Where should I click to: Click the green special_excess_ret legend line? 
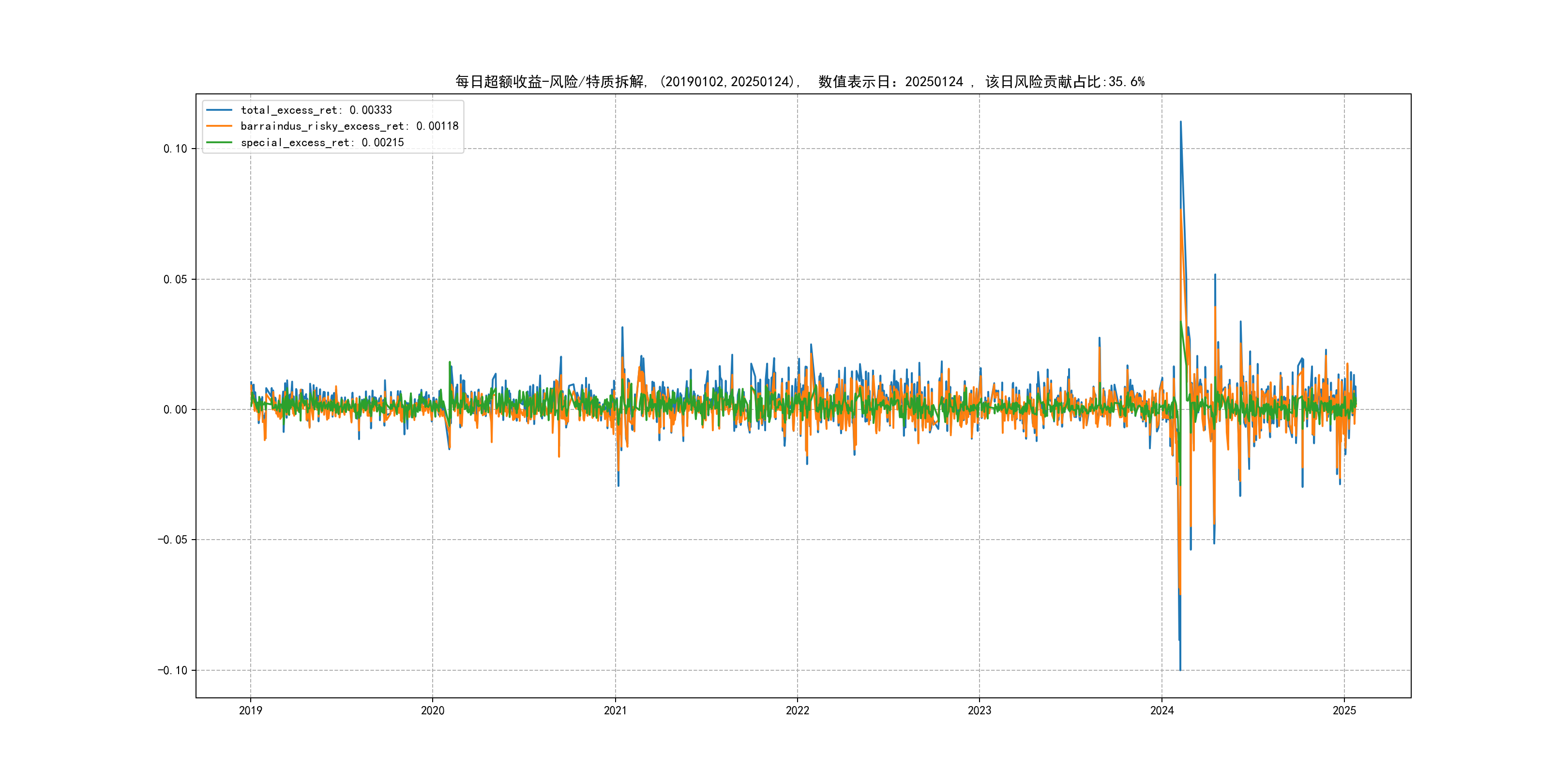pyautogui.click(x=219, y=142)
